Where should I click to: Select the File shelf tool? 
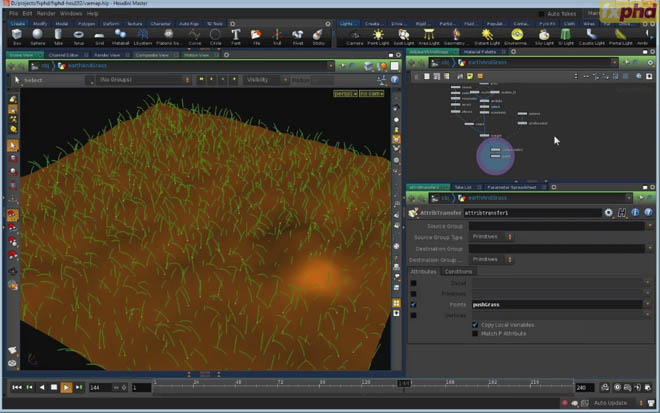pyautogui.click(x=256, y=36)
